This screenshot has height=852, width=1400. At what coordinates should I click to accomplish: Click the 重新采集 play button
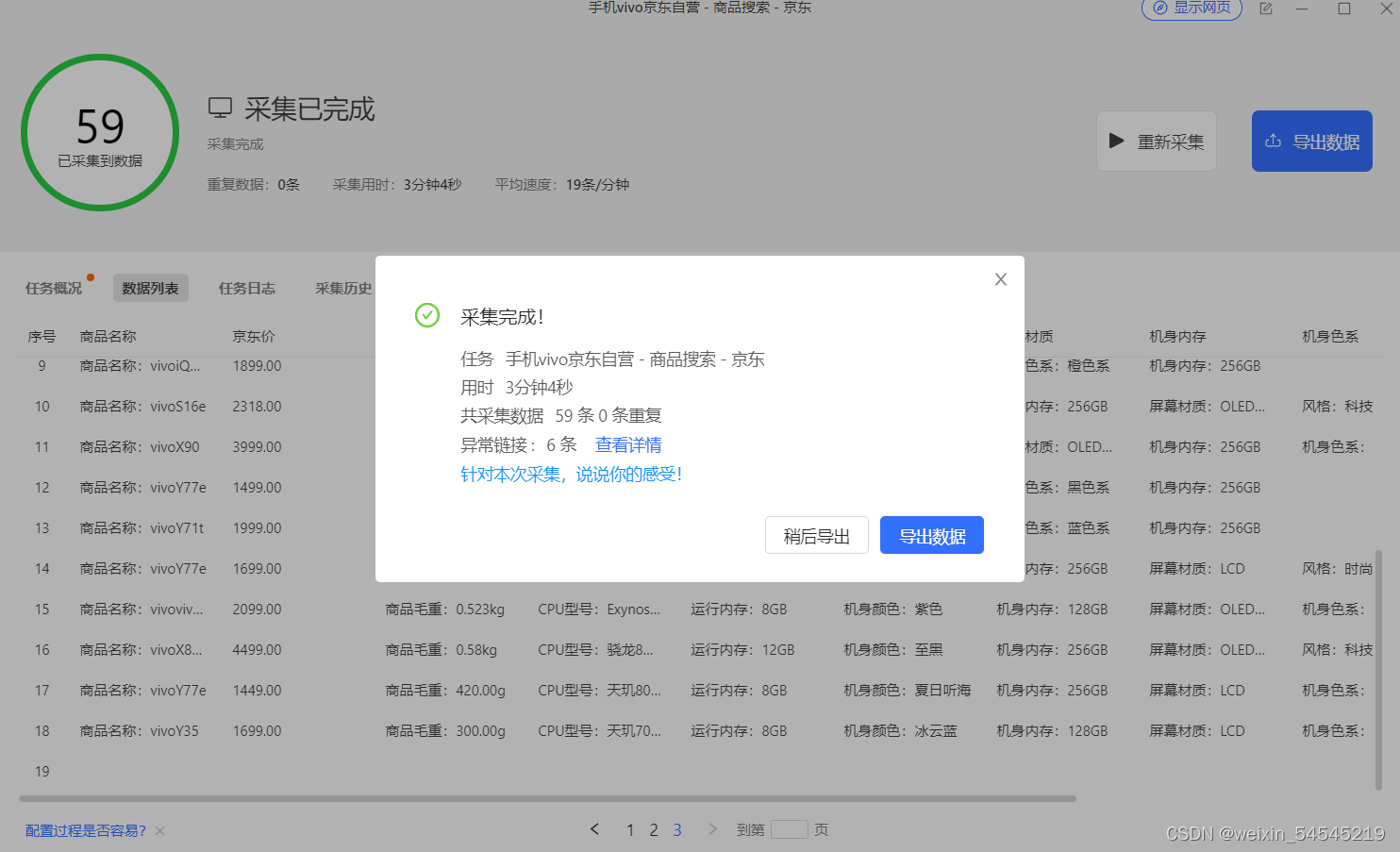click(x=1157, y=142)
